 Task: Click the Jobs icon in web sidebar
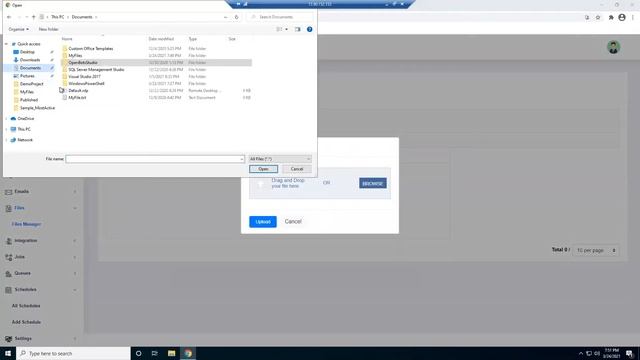point(9,257)
